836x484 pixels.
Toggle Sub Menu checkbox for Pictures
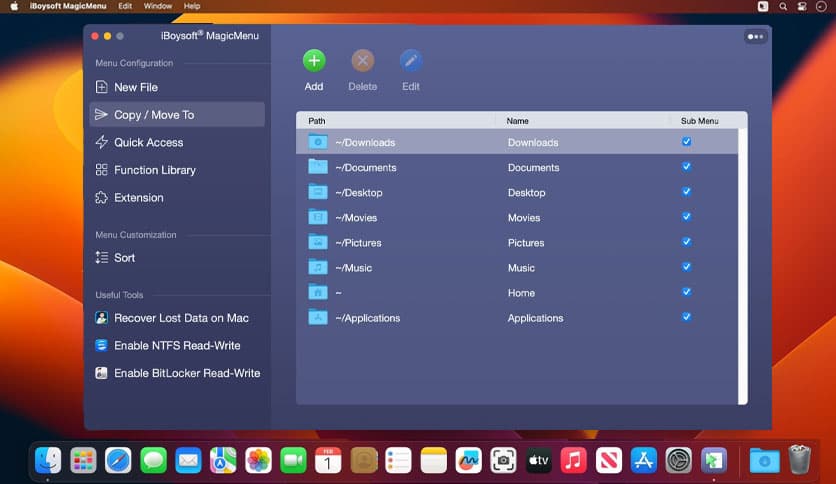click(686, 242)
